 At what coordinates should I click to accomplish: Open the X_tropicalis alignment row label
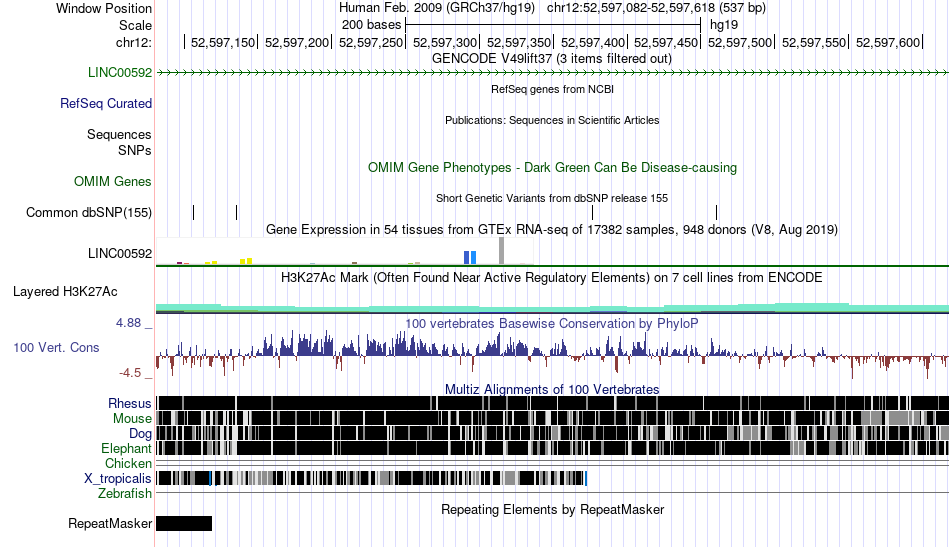click(x=118, y=479)
